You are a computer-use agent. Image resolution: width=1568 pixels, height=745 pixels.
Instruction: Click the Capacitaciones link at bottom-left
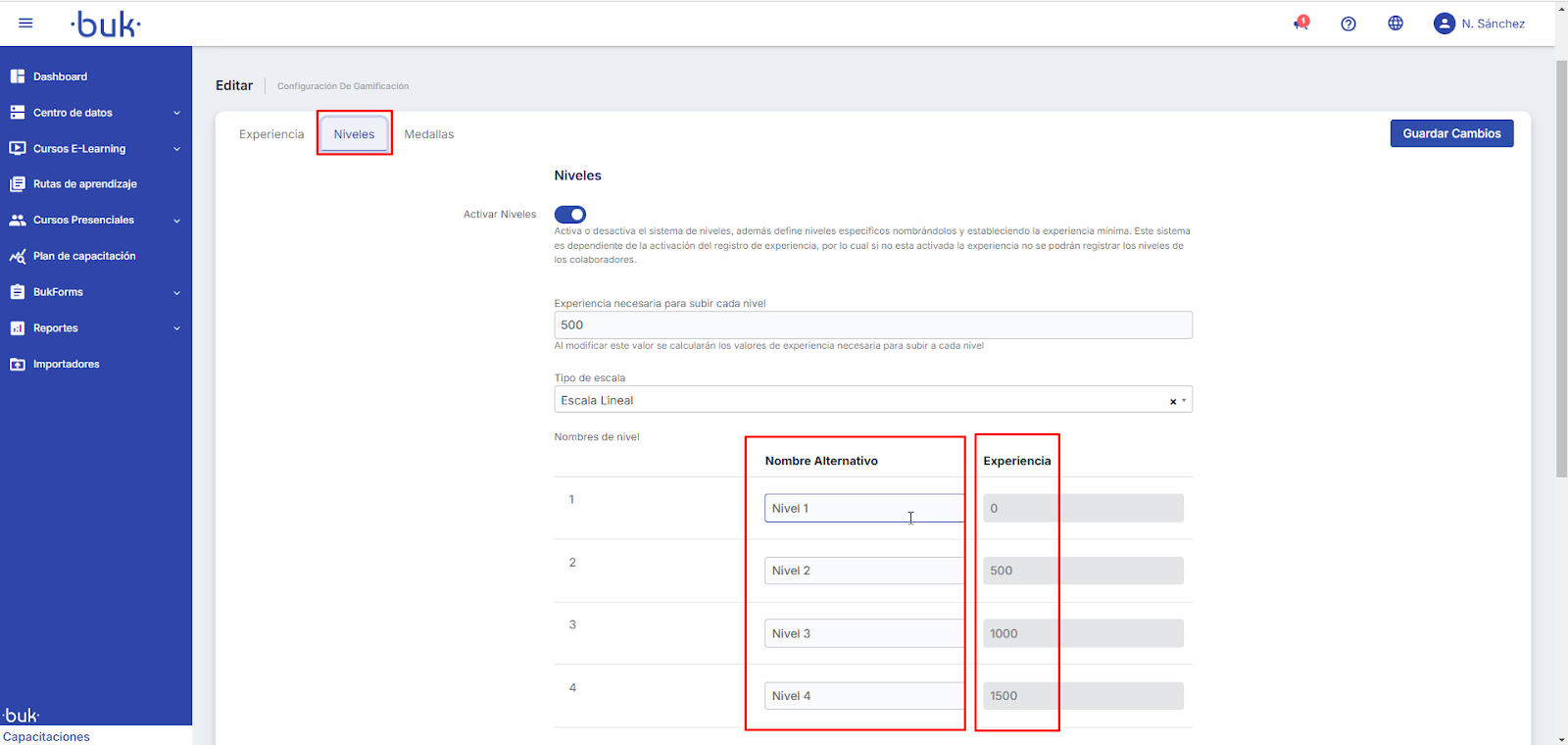point(46,736)
